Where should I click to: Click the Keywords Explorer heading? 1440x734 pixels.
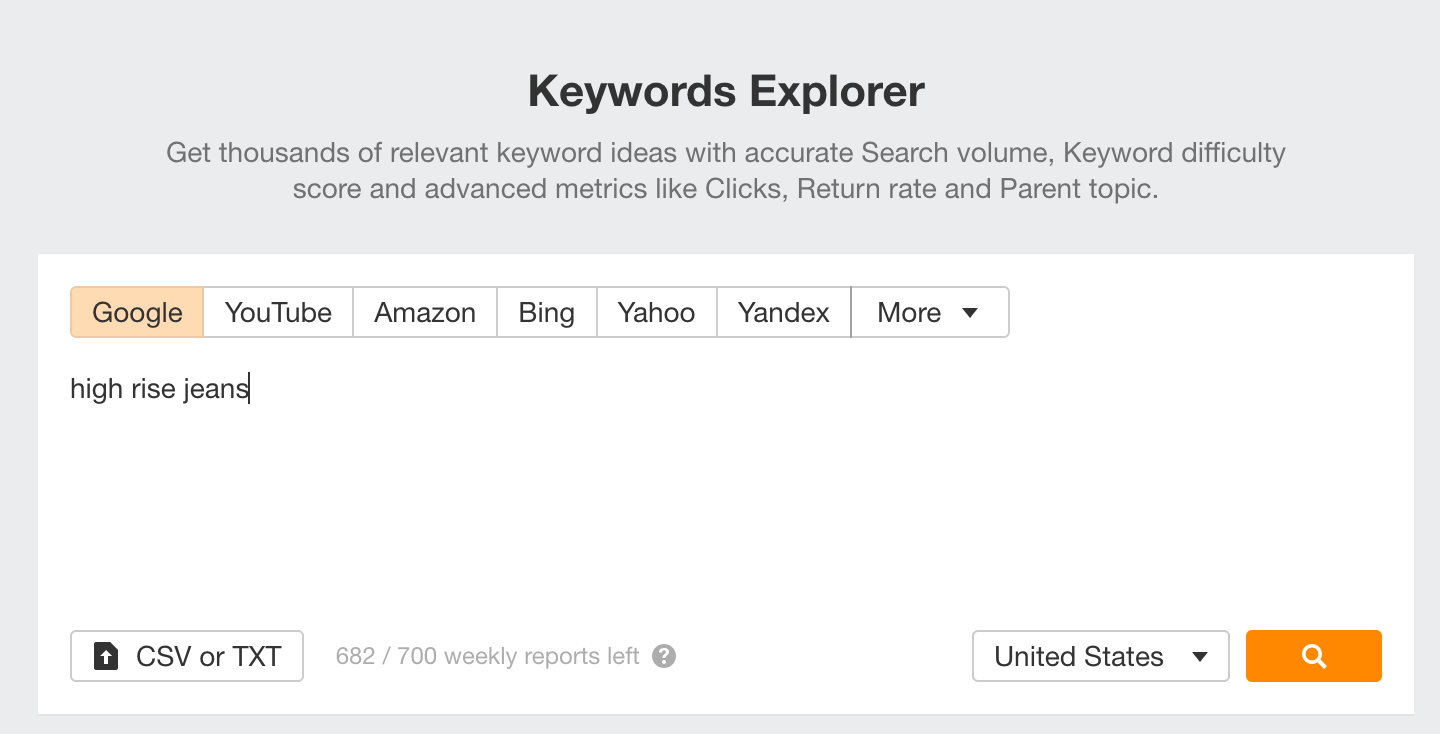[x=726, y=92]
